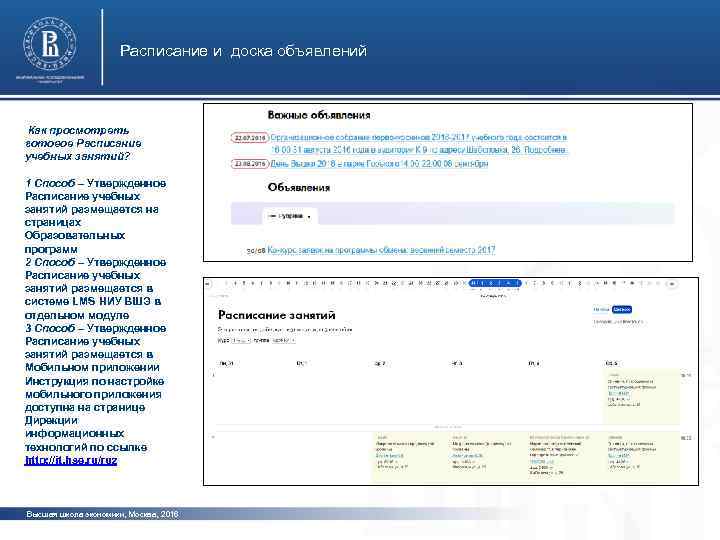Viewport: 720px width, 540px height.
Task: Open the Friday class card in the schedule
Action: [565, 456]
